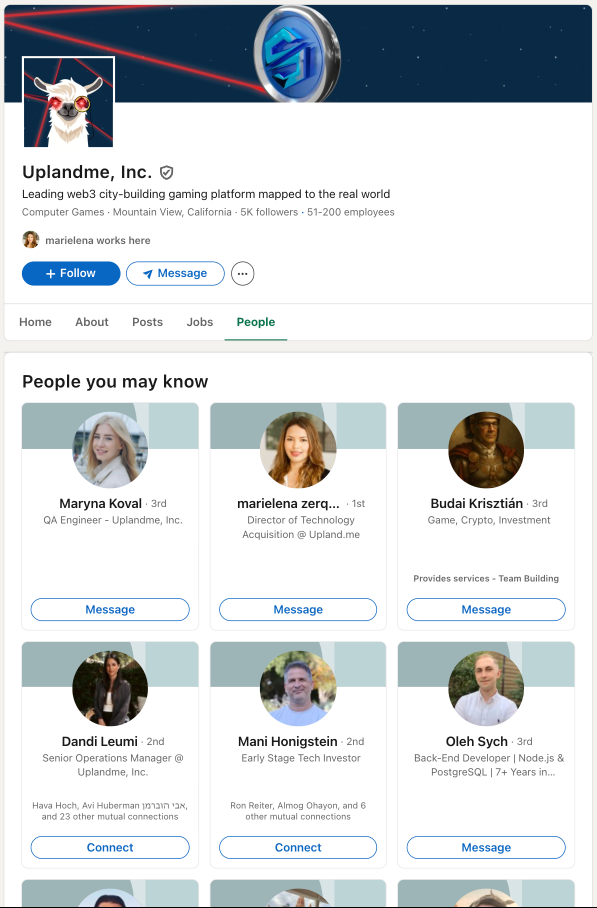Click 'marielena works here' text
Image resolution: width=597 pixels, height=908 pixels.
click(98, 240)
